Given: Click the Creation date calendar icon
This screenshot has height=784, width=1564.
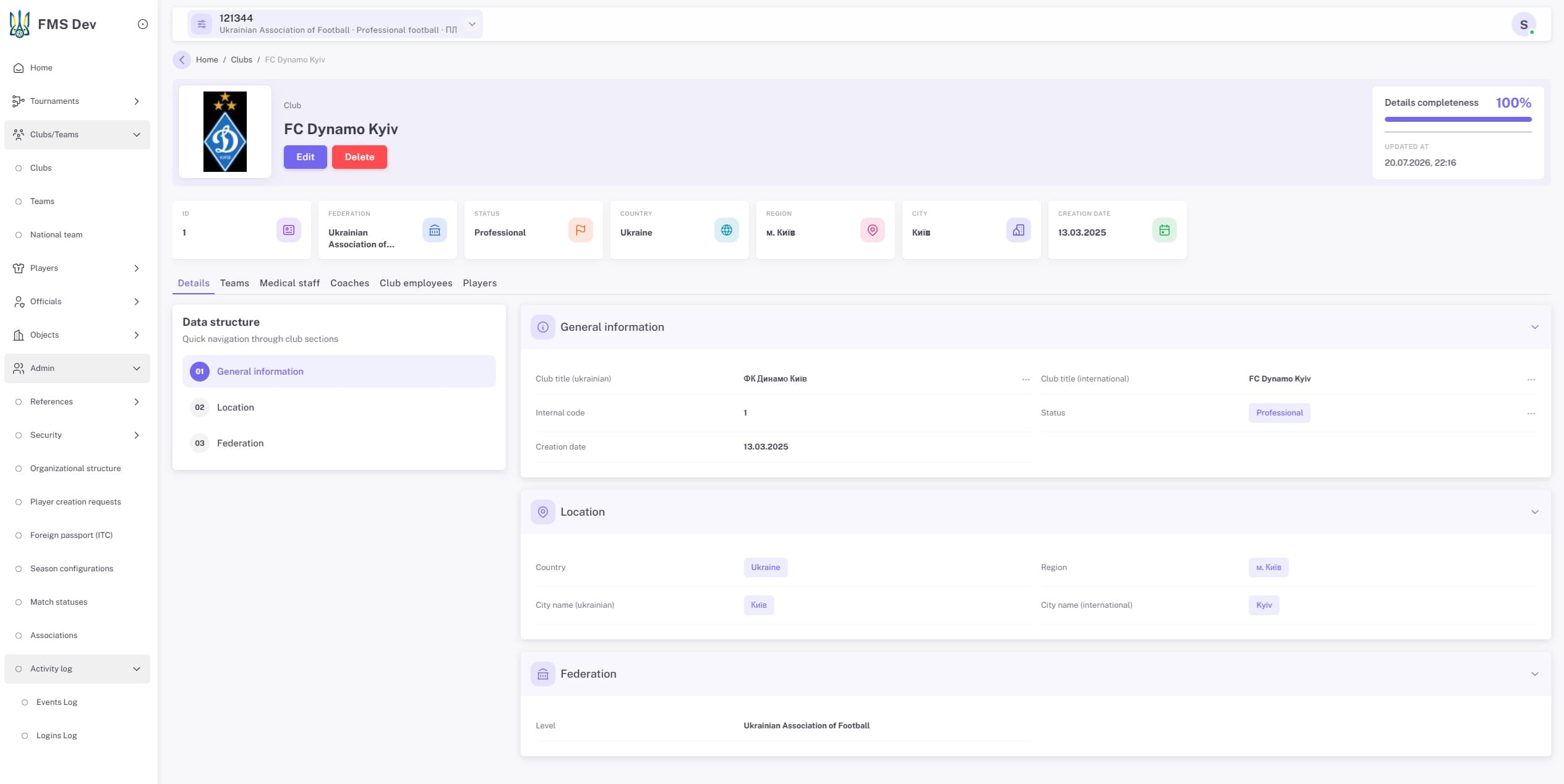Looking at the screenshot, I should (x=1164, y=230).
